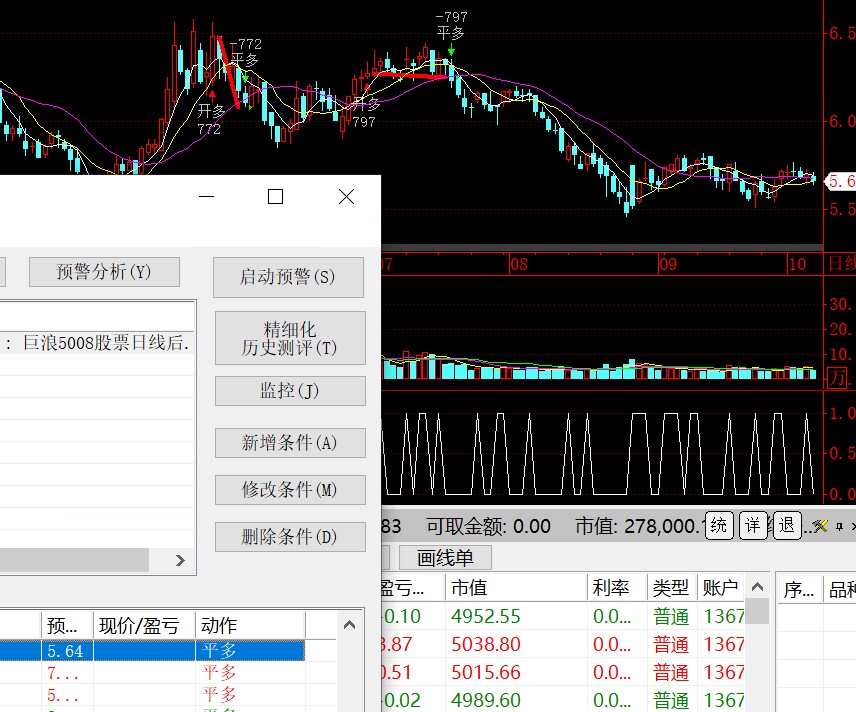Select holdings row with 市值 5038.80
The width and height of the screenshot is (856, 712).
tap(563, 644)
